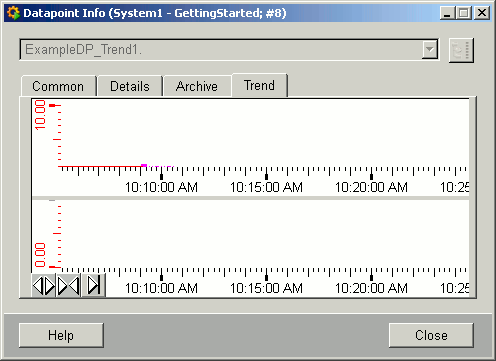Click the compress time range arrows button

68,286
